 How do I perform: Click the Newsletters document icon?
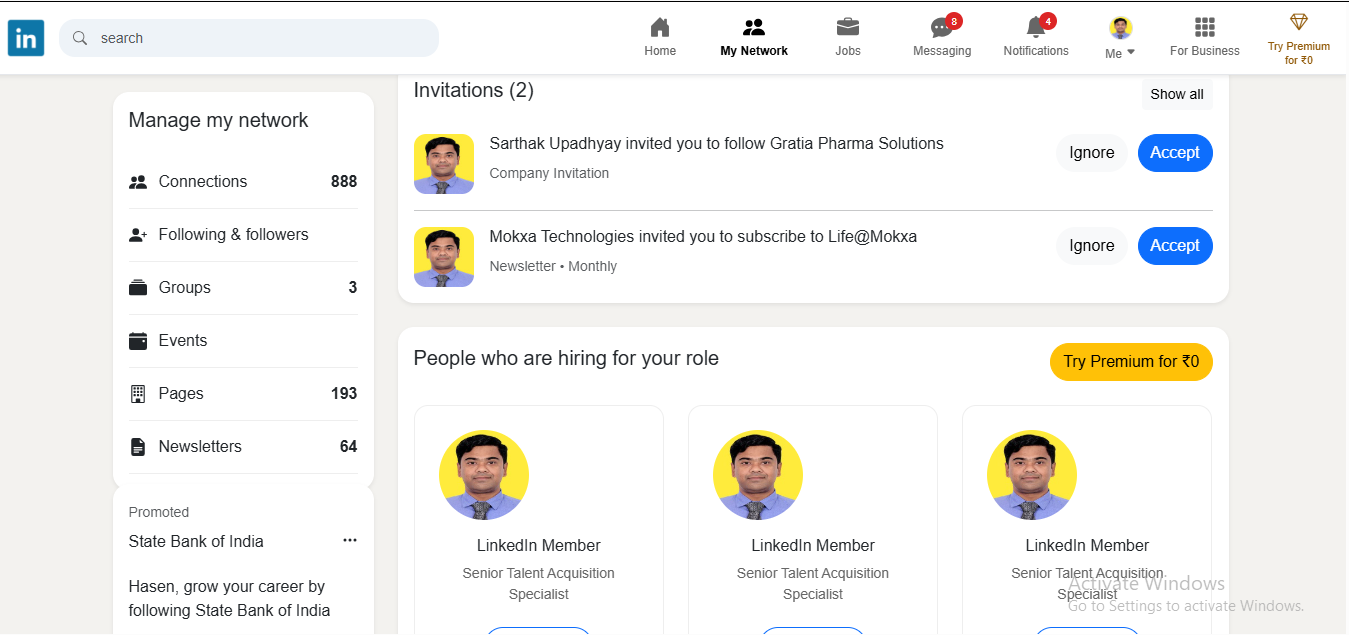(138, 447)
